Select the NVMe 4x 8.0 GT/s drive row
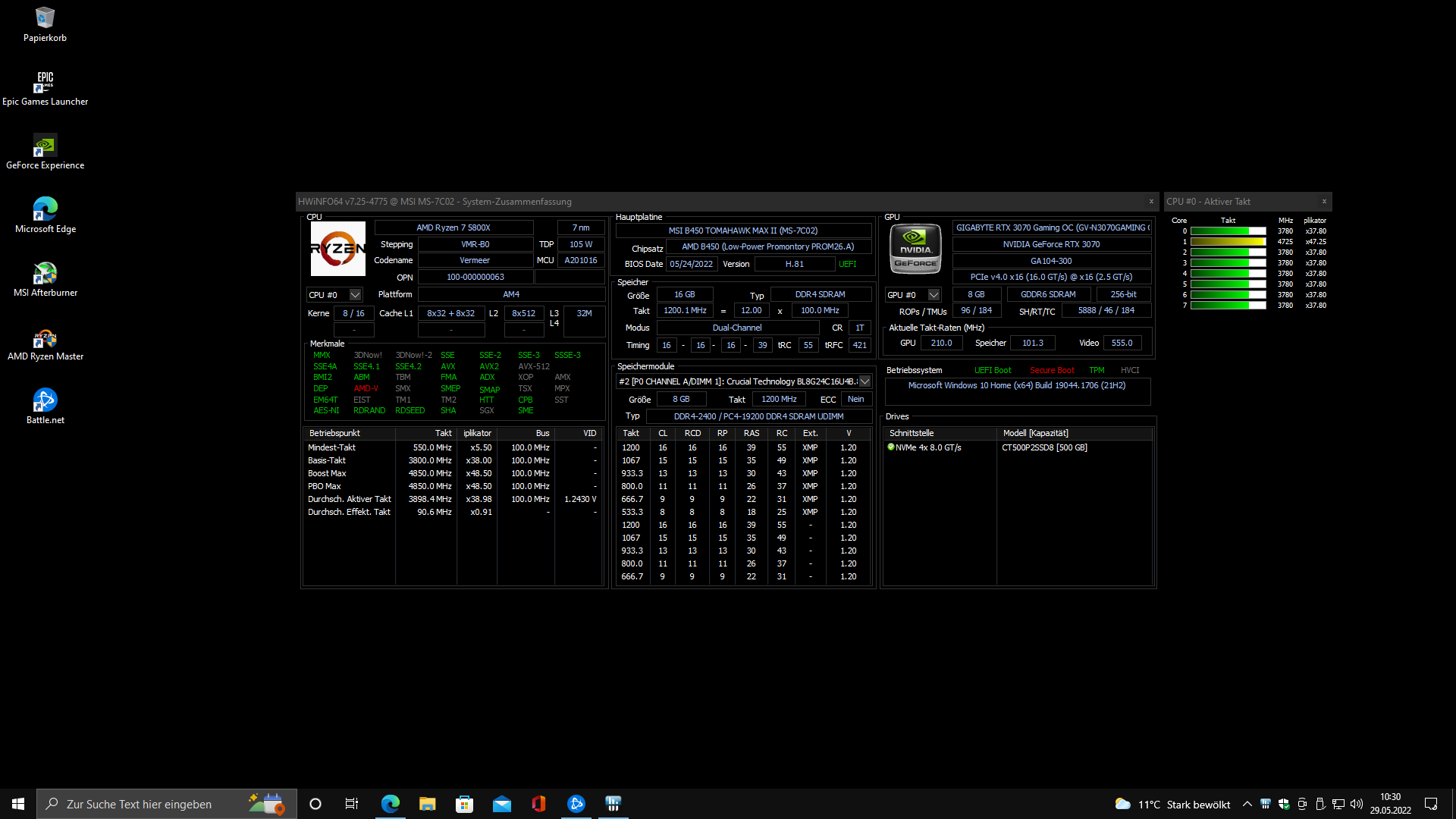1456x819 pixels. [928, 447]
